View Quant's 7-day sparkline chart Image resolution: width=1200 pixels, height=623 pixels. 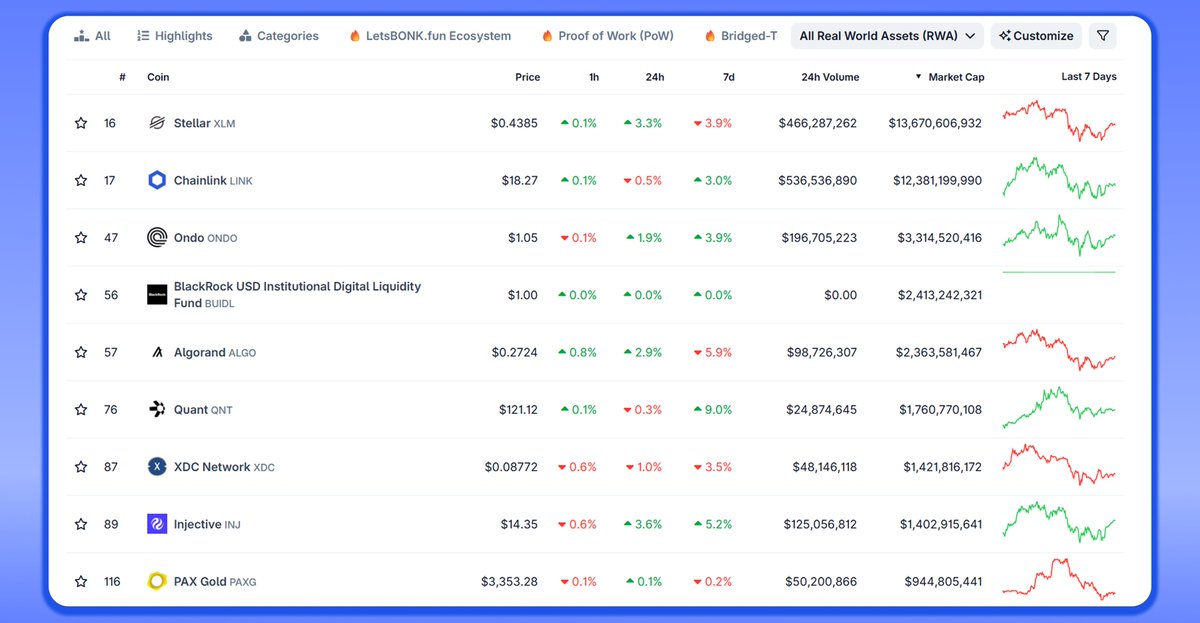point(1059,408)
